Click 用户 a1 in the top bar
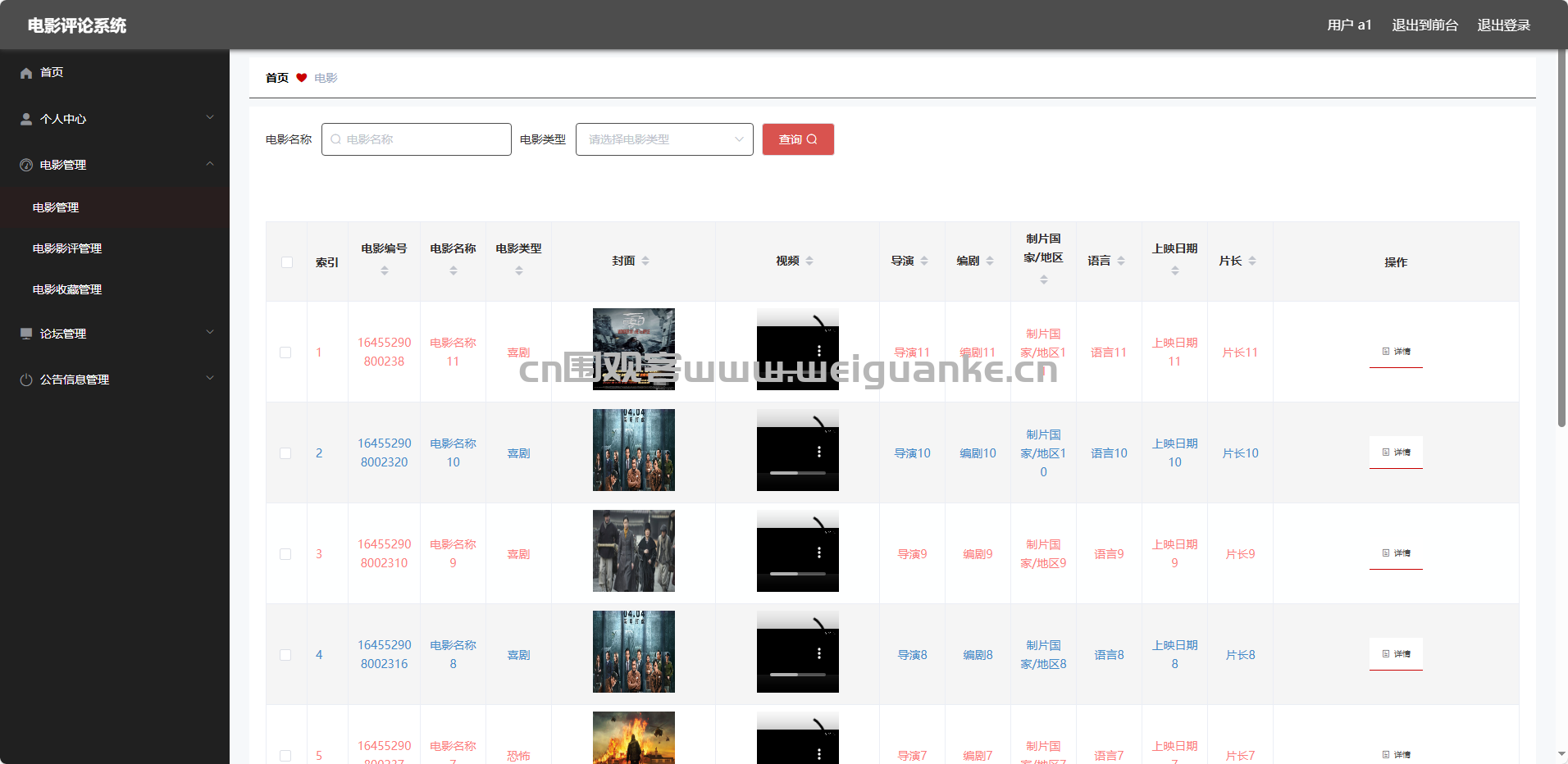1568x764 pixels. pos(1349,25)
